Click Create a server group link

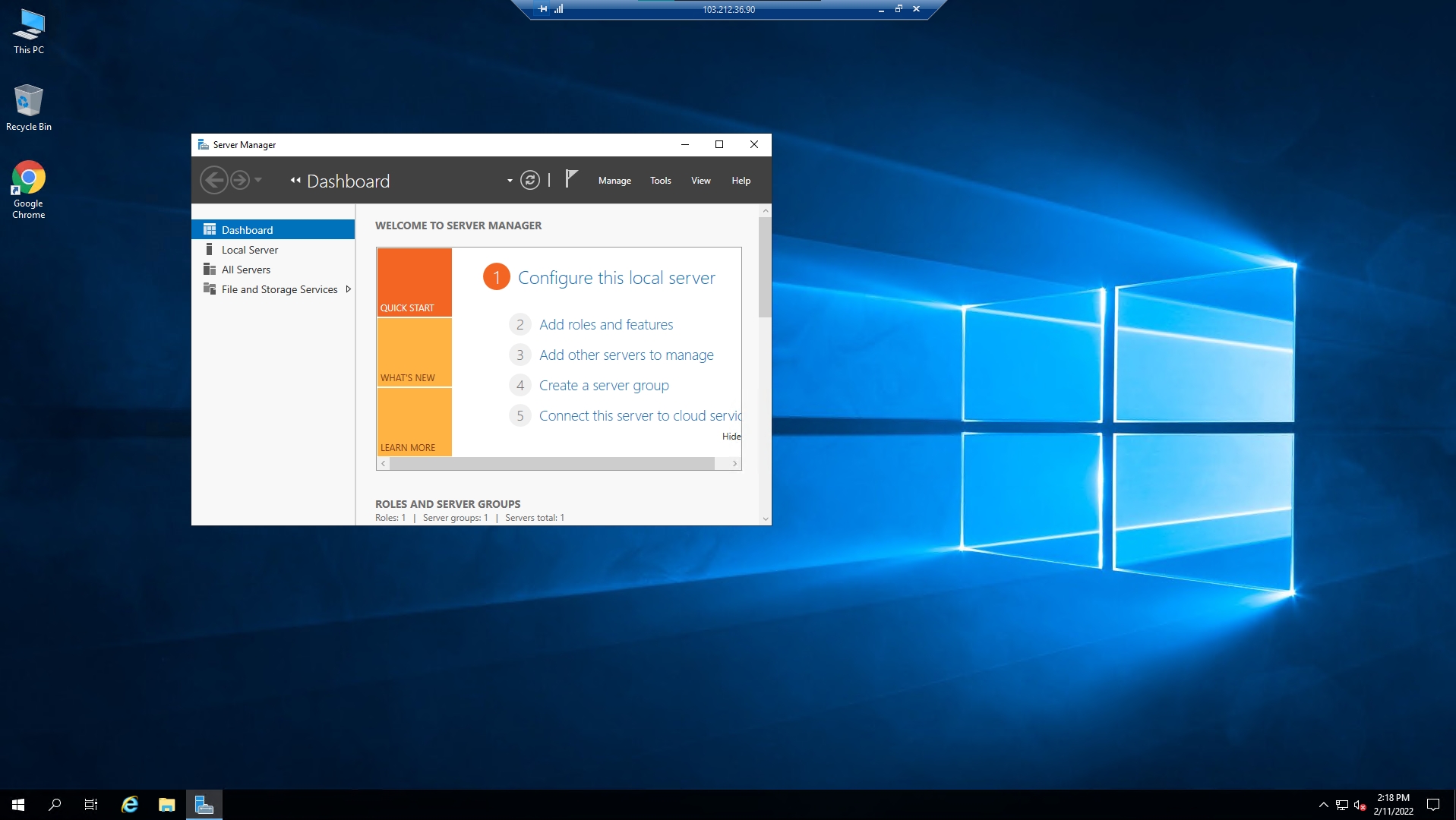pyautogui.click(x=603, y=386)
